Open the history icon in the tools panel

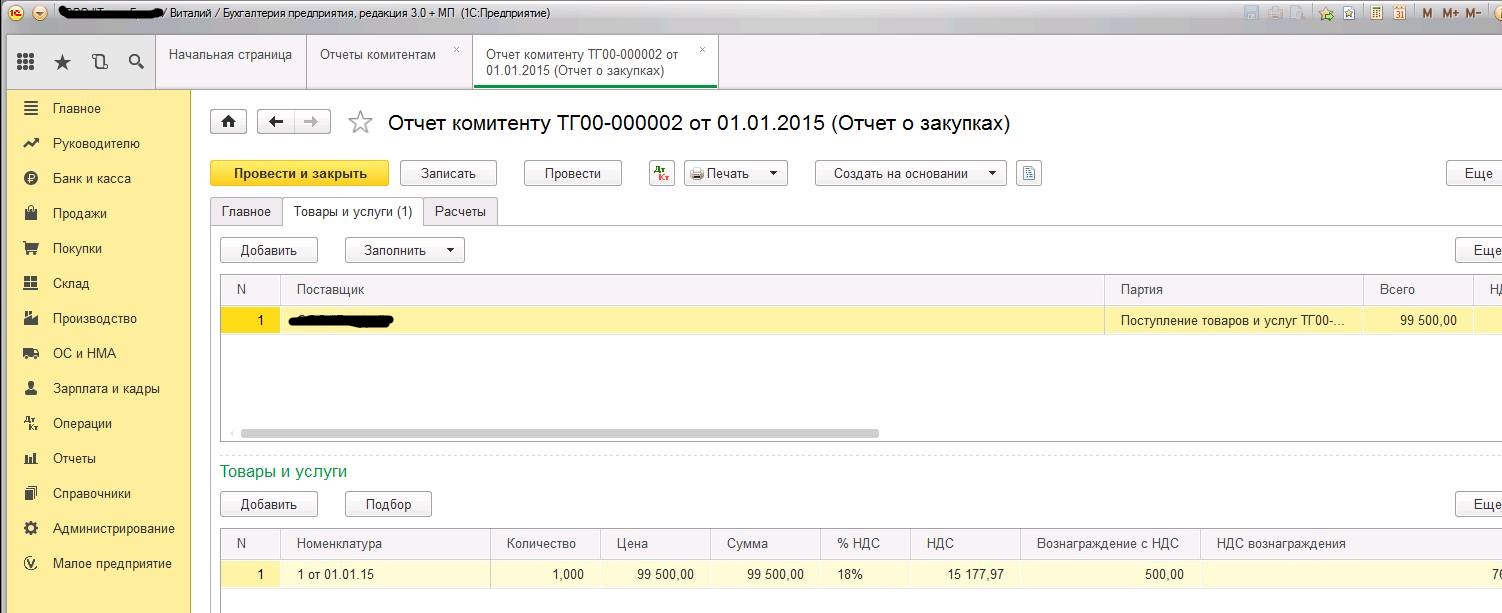99,62
